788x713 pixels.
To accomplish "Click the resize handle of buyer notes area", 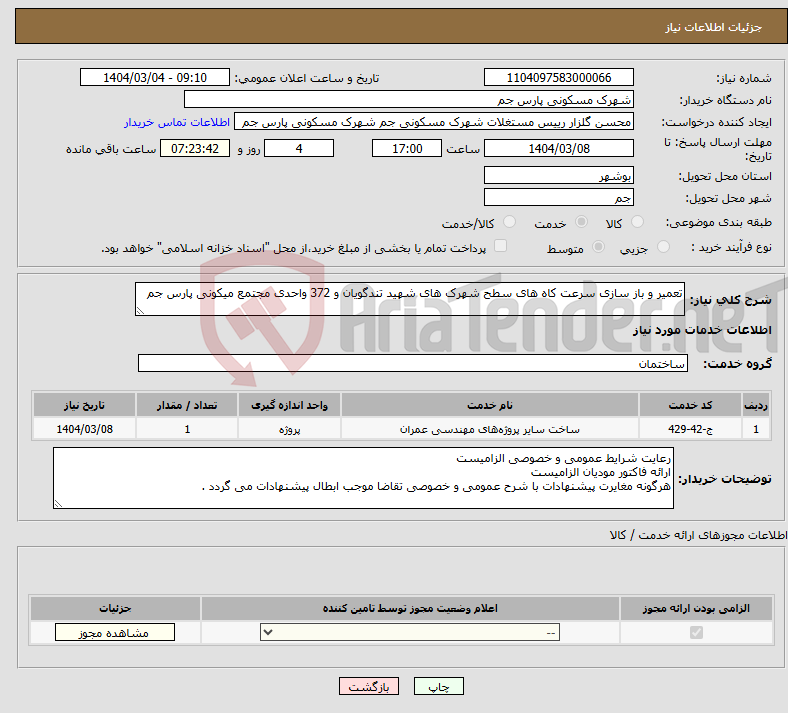I will tap(58, 503).
